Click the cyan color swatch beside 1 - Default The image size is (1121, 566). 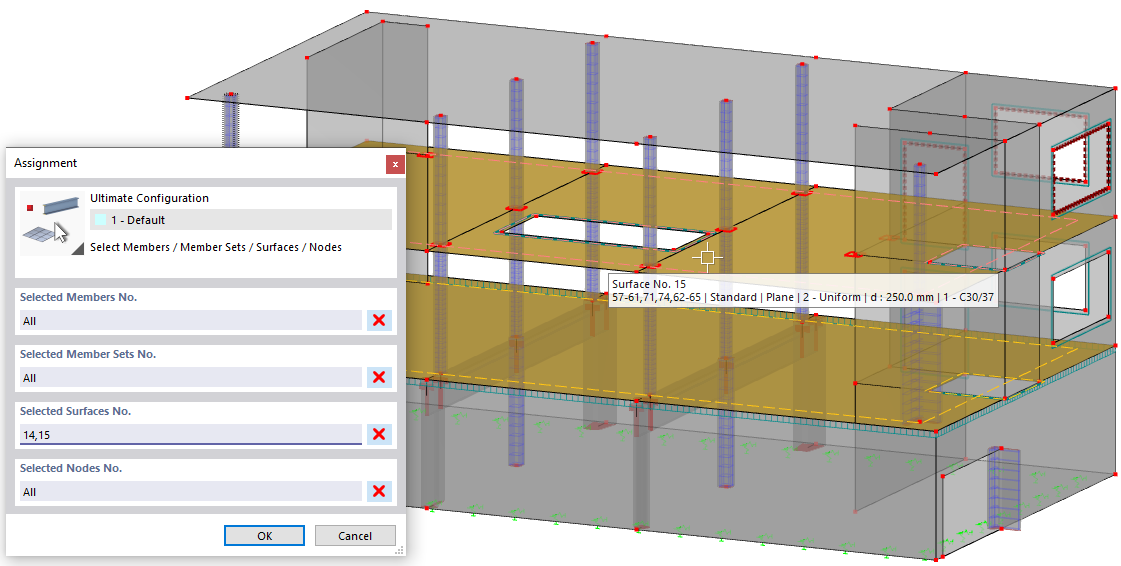tap(100, 220)
